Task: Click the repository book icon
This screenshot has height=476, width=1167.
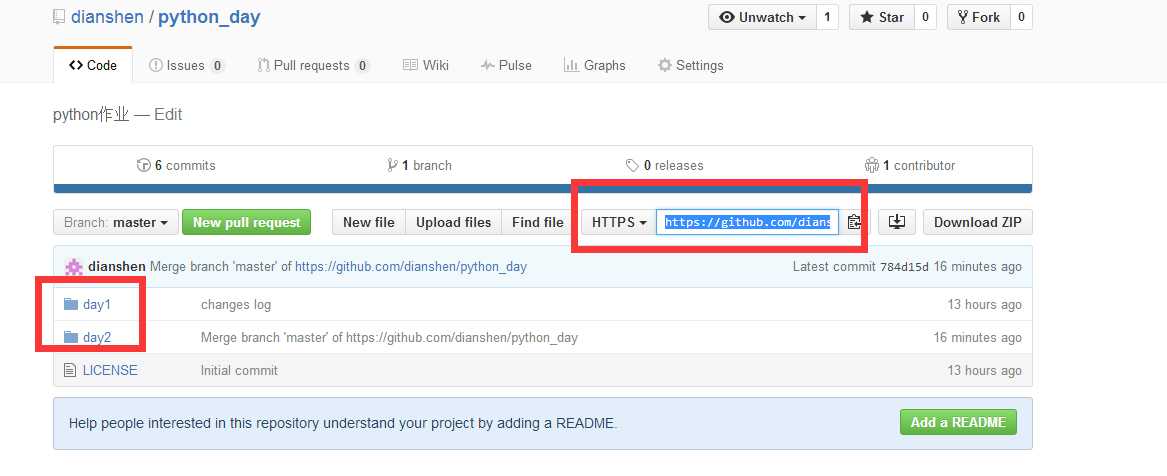Action: pos(60,17)
